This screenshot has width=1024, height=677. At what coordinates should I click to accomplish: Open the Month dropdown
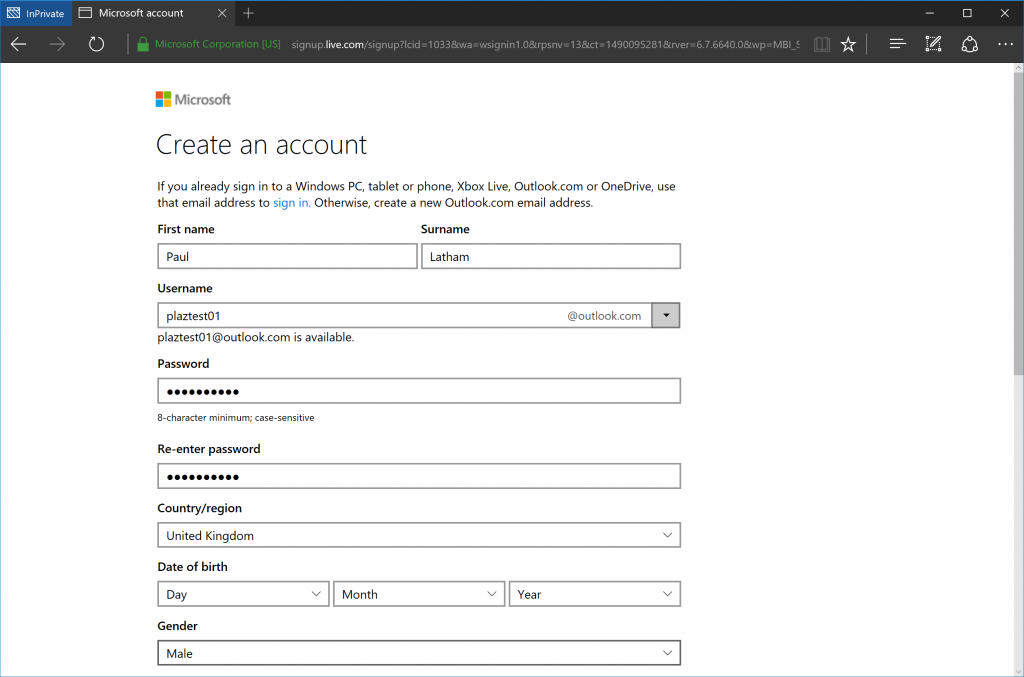(419, 594)
